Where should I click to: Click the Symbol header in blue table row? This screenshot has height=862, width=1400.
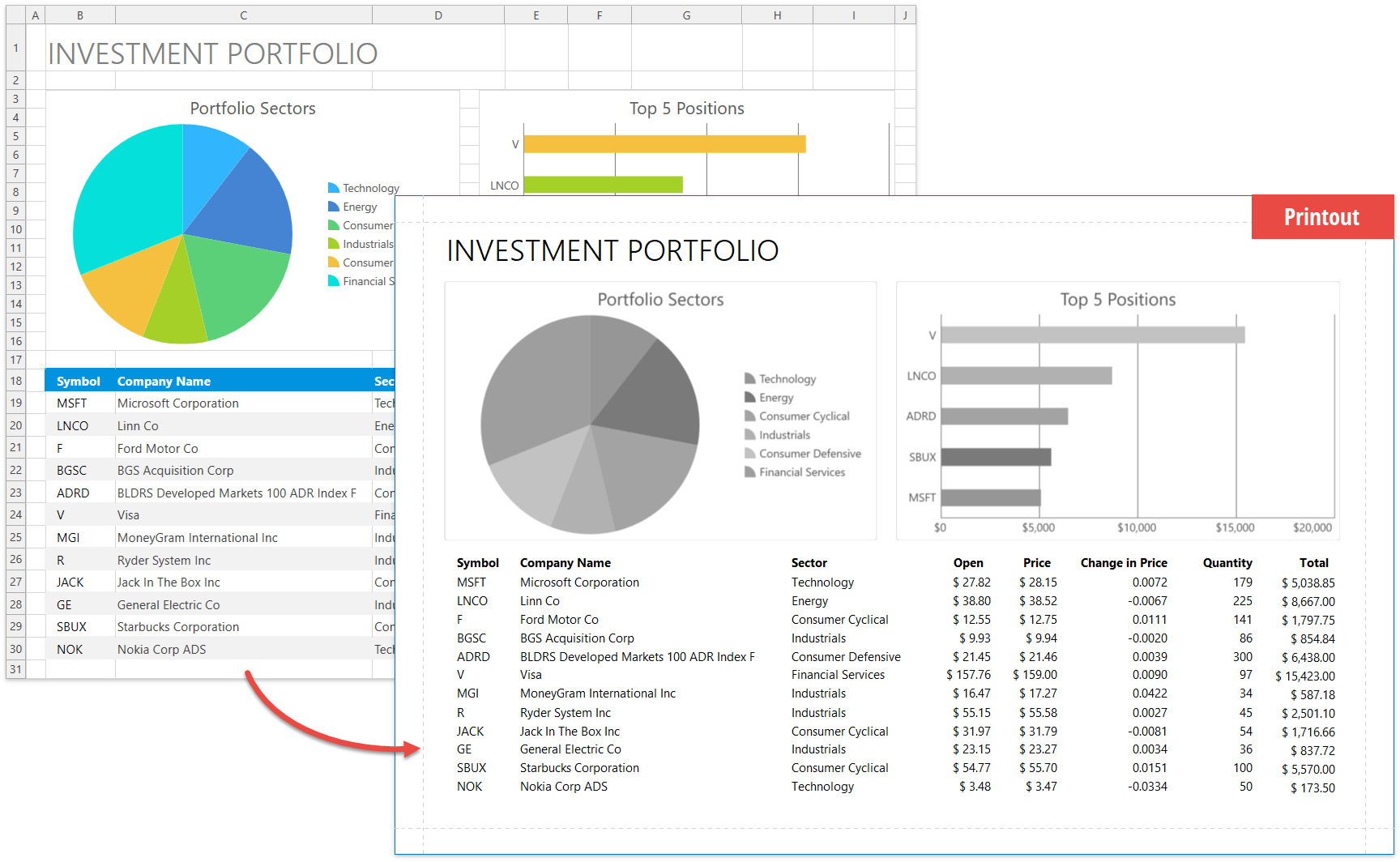click(x=79, y=381)
